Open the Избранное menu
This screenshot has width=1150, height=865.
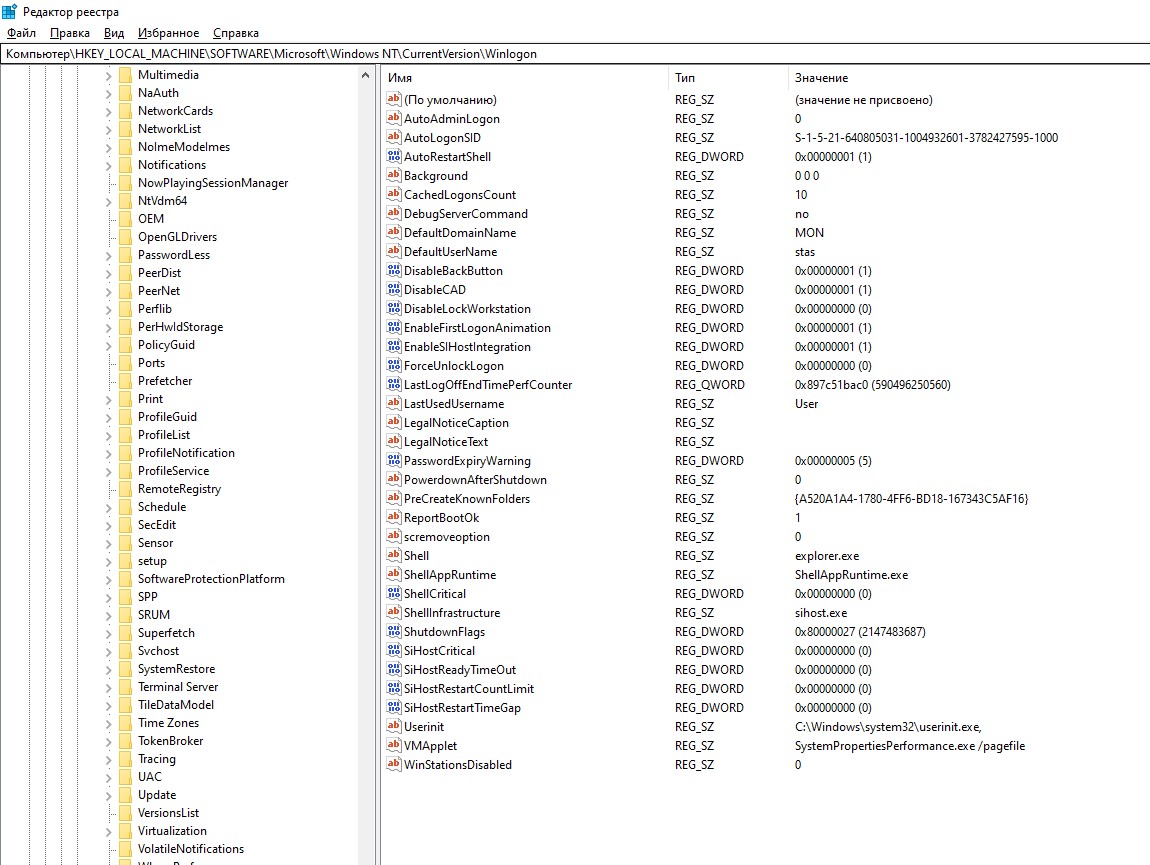169,33
